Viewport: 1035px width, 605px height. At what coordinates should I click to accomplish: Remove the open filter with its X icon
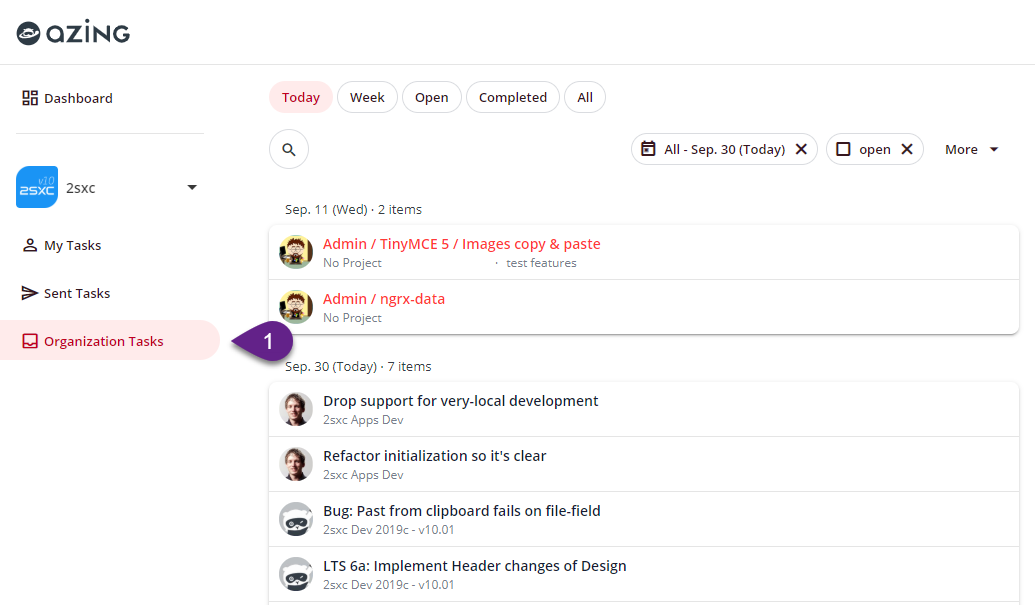click(907, 149)
